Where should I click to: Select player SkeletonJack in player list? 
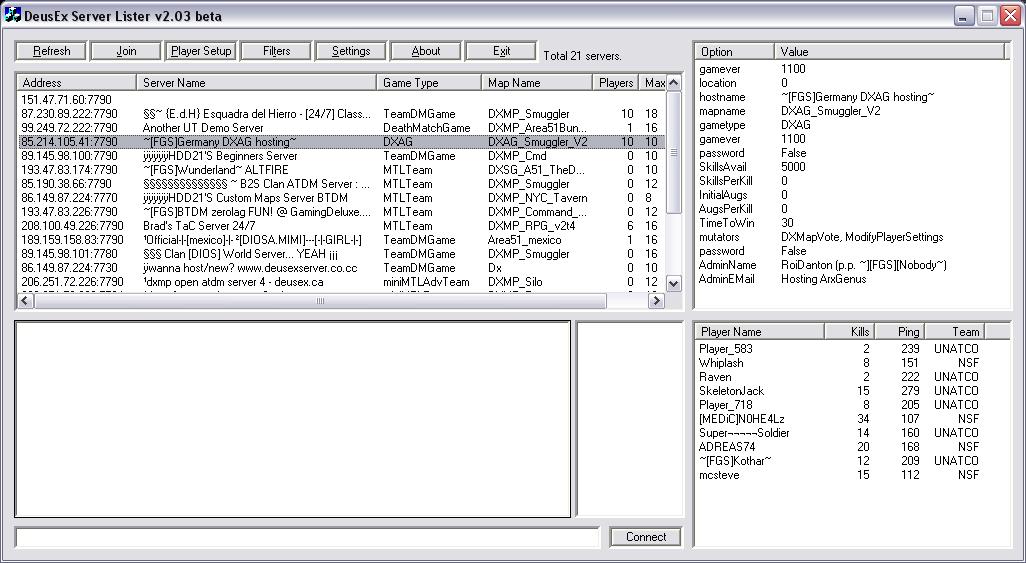[731, 391]
